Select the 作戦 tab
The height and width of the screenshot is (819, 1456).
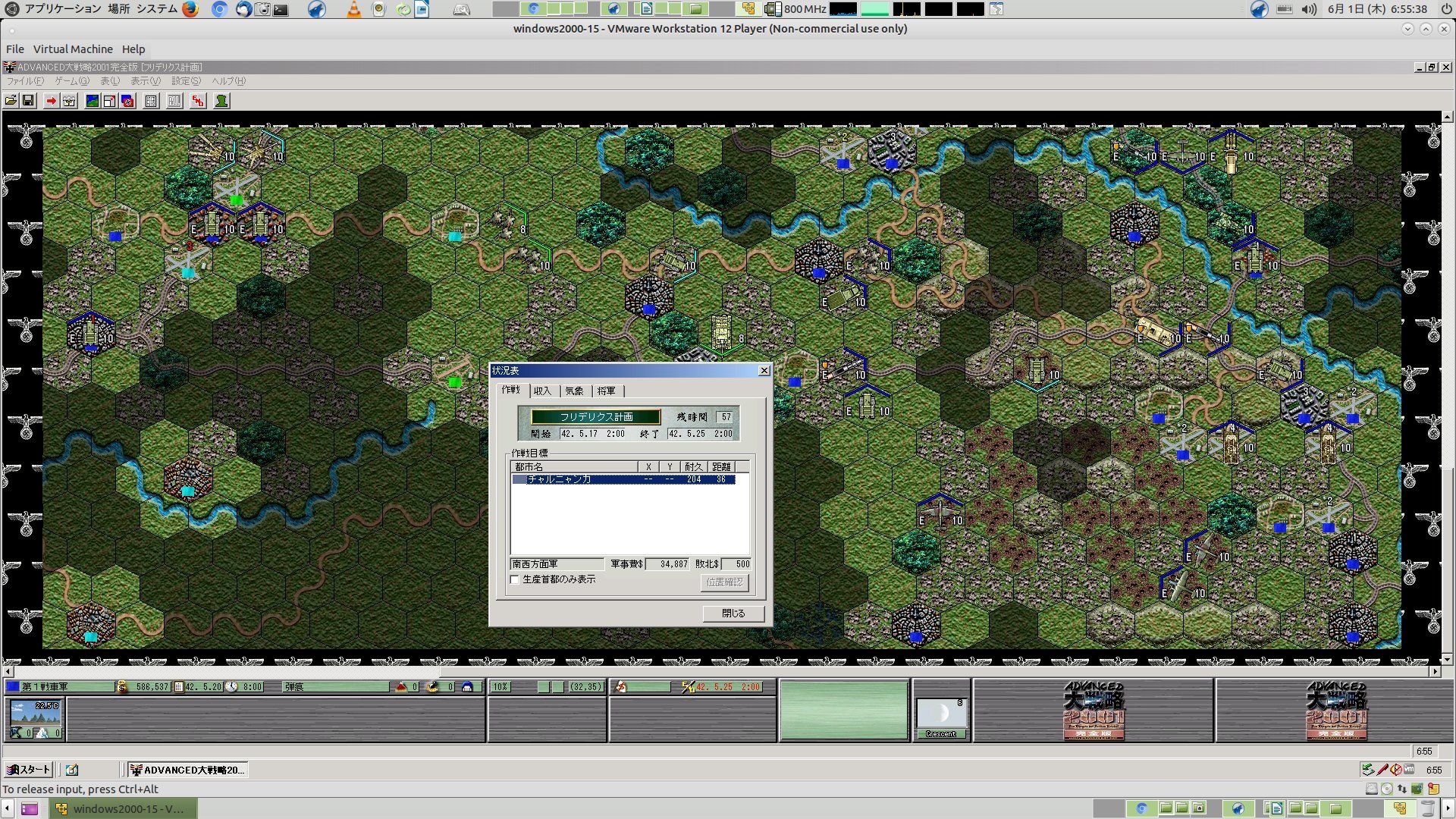pos(512,390)
